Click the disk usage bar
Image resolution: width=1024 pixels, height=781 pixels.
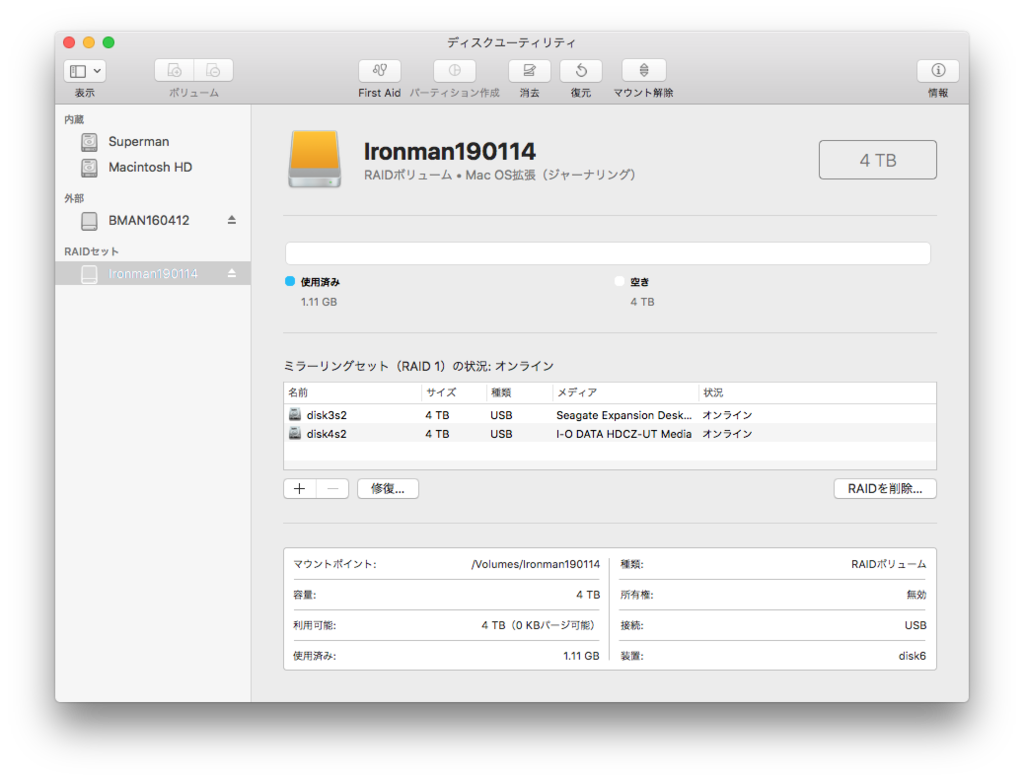[608, 253]
